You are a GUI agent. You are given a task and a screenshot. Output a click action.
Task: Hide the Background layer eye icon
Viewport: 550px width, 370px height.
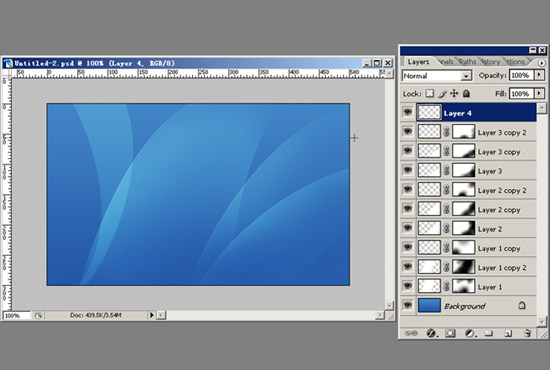pyautogui.click(x=408, y=305)
